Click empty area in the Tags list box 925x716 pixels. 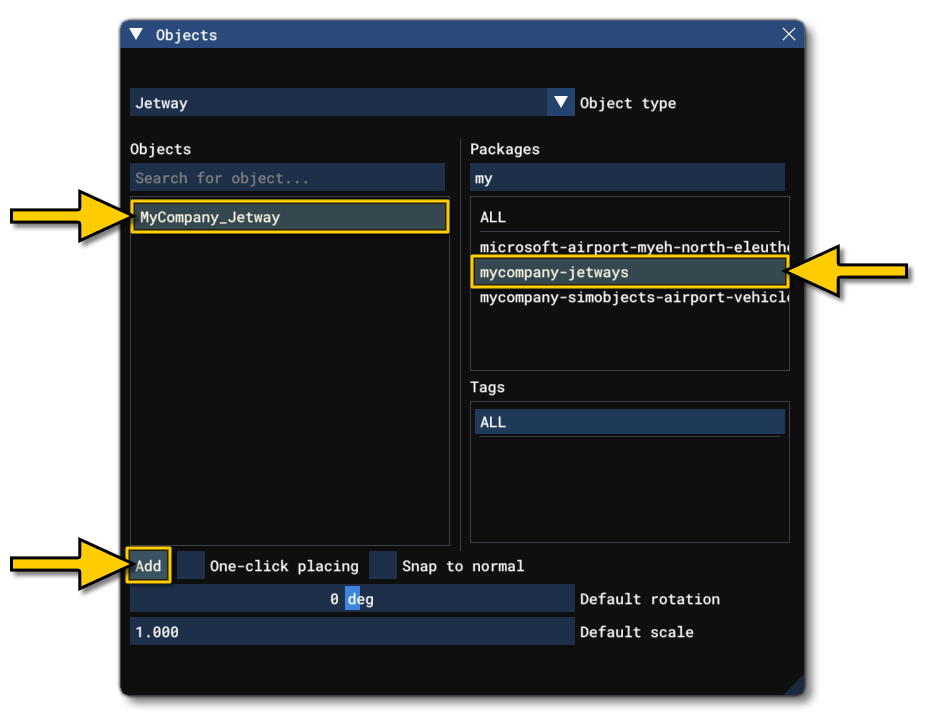[x=629, y=490]
